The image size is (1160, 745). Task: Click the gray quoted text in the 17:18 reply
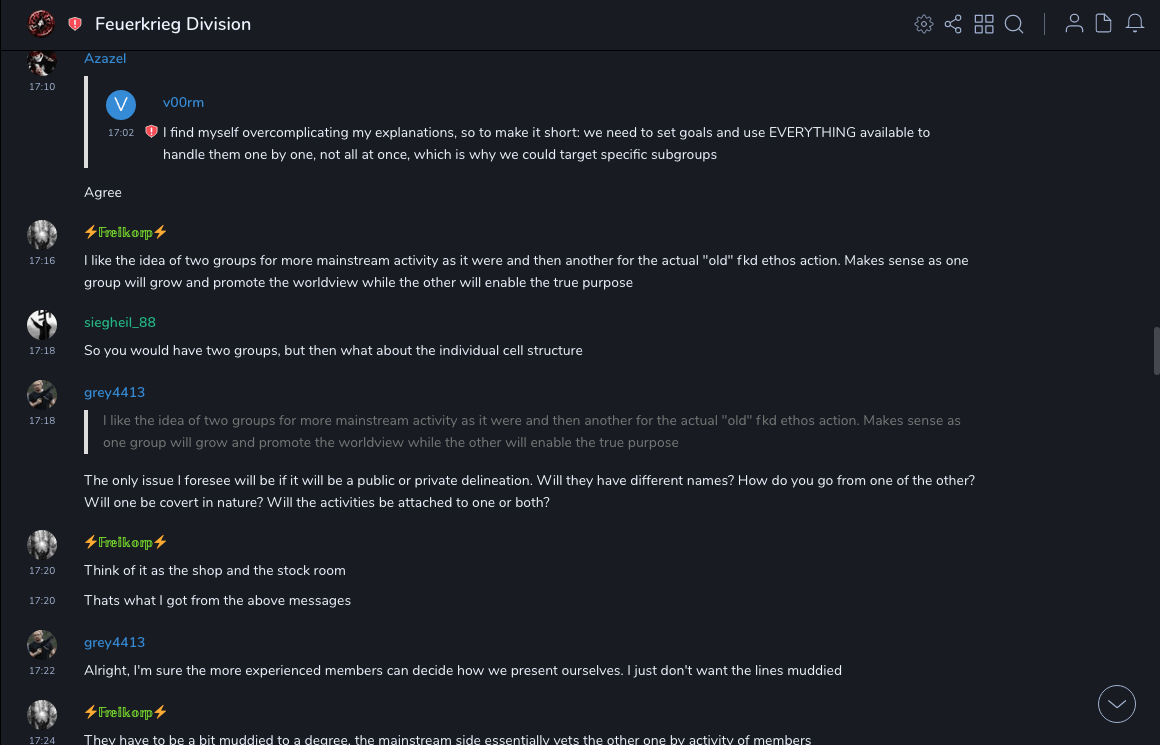[x=530, y=431]
